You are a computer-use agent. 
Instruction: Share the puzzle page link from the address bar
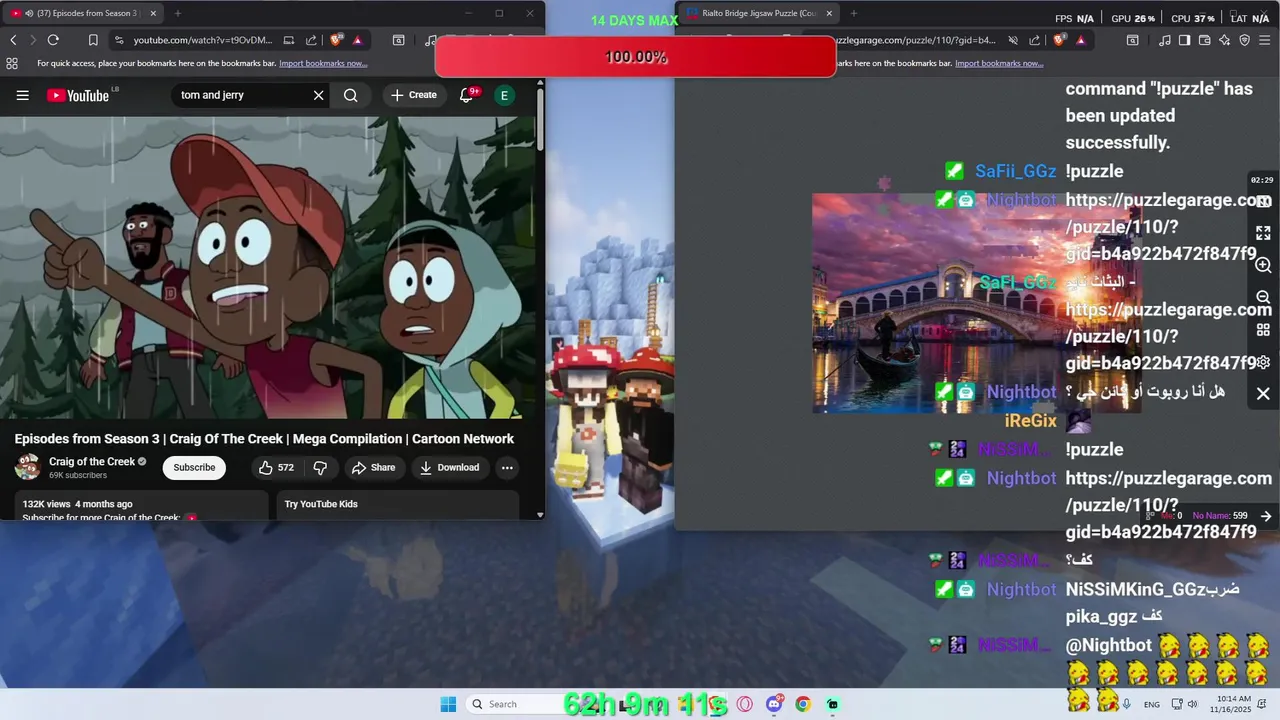(1035, 40)
